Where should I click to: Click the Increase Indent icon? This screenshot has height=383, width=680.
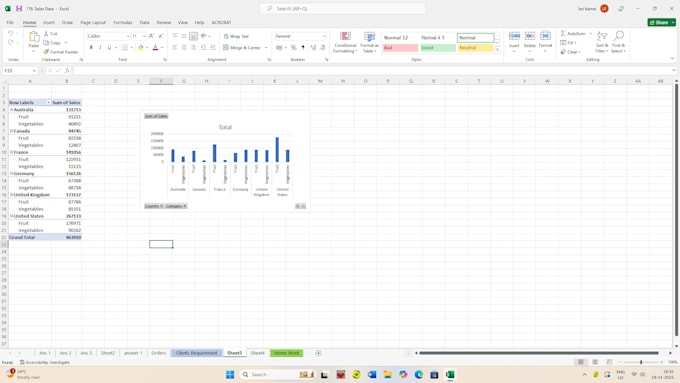[212, 47]
